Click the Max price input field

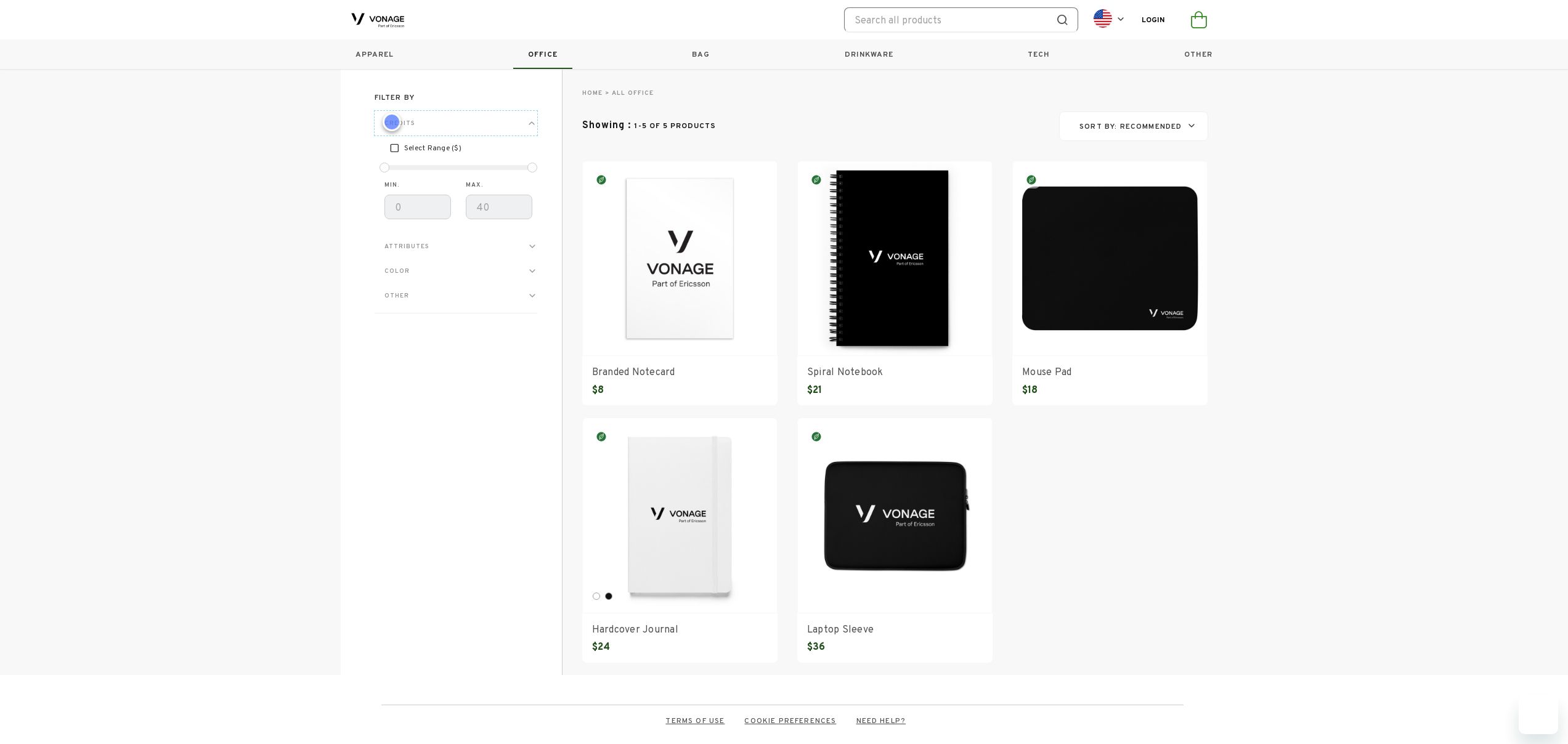point(499,207)
